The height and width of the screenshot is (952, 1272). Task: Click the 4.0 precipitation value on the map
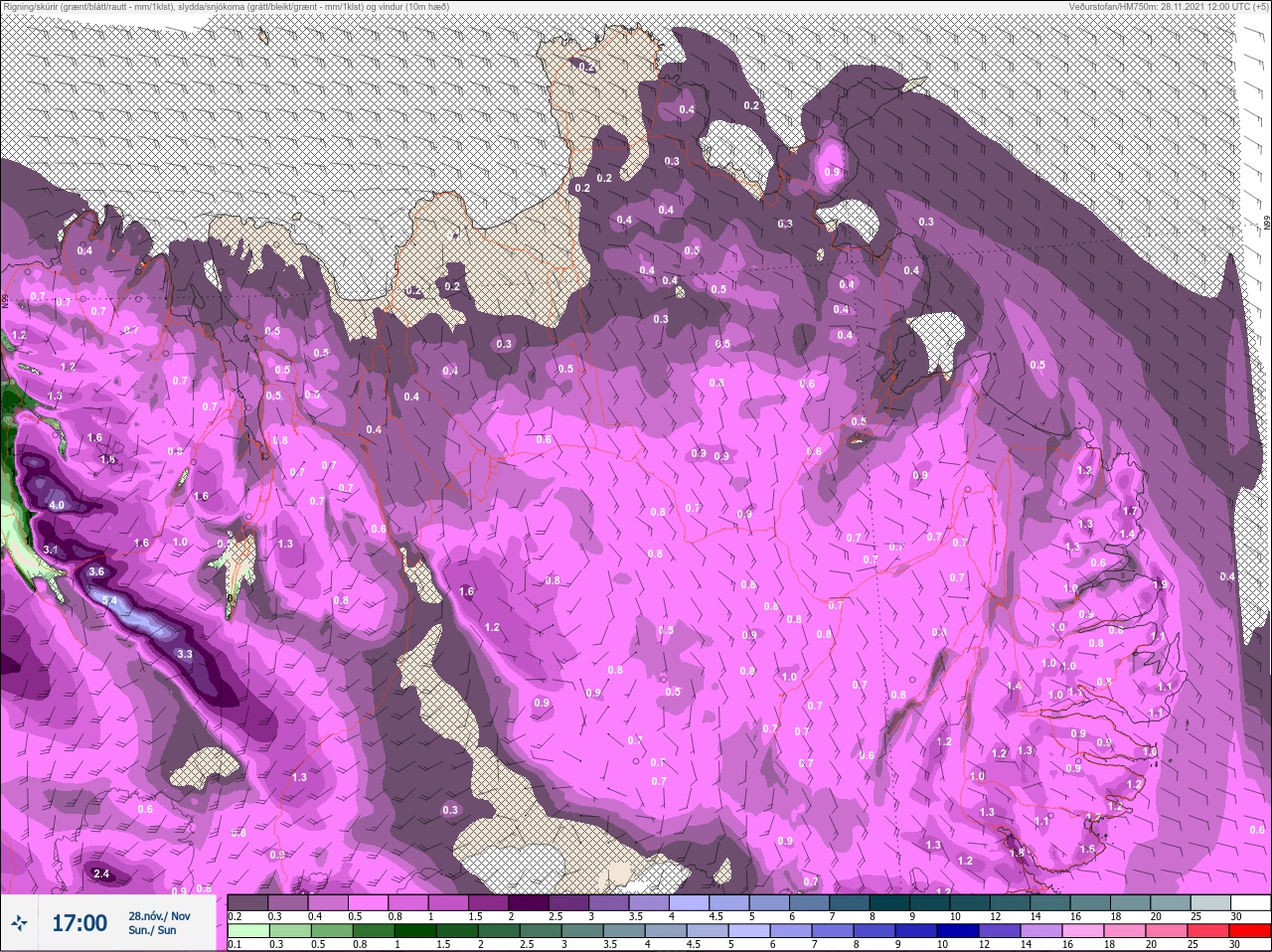click(x=57, y=505)
